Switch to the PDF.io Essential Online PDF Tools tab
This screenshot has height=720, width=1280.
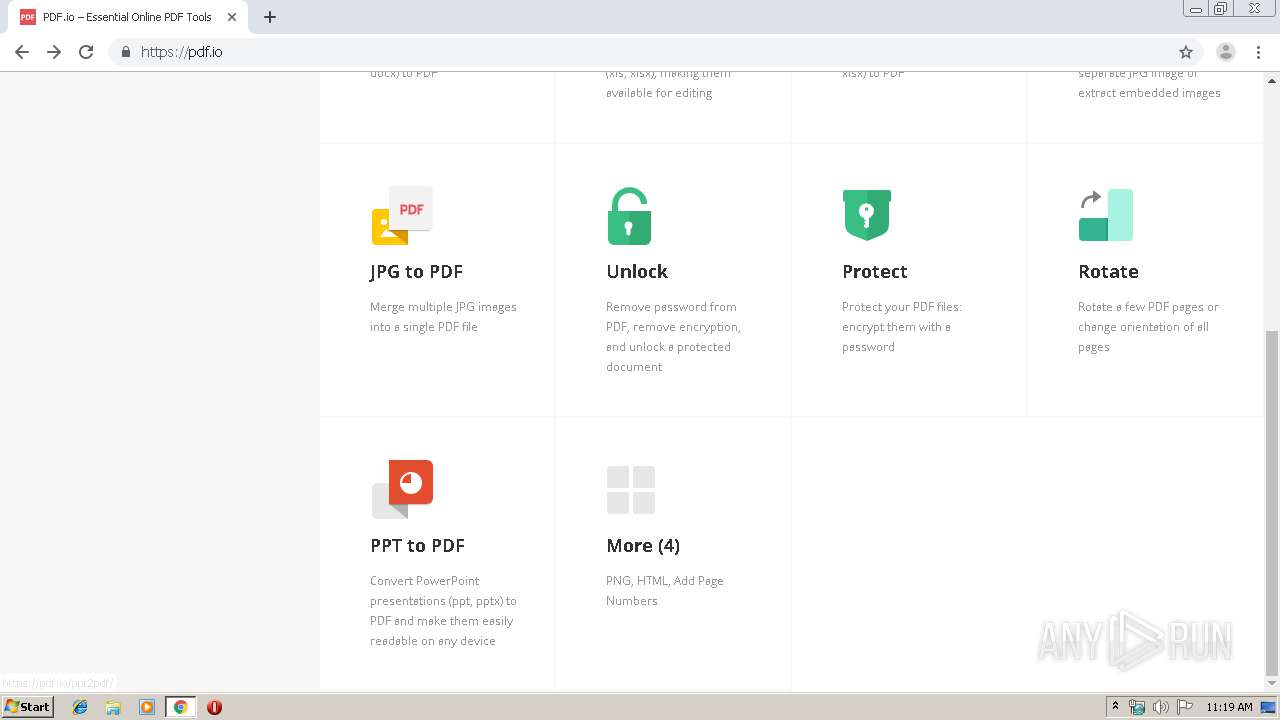click(x=127, y=17)
